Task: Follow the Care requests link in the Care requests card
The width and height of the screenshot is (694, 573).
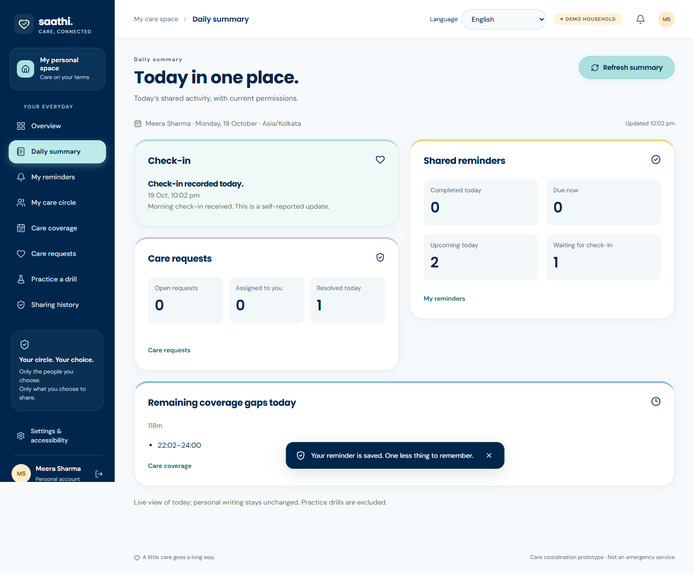Action: (169, 350)
